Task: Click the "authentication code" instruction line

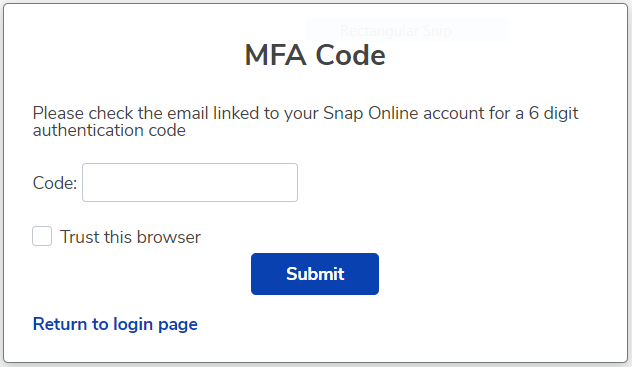Action: pyautogui.click(x=109, y=131)
